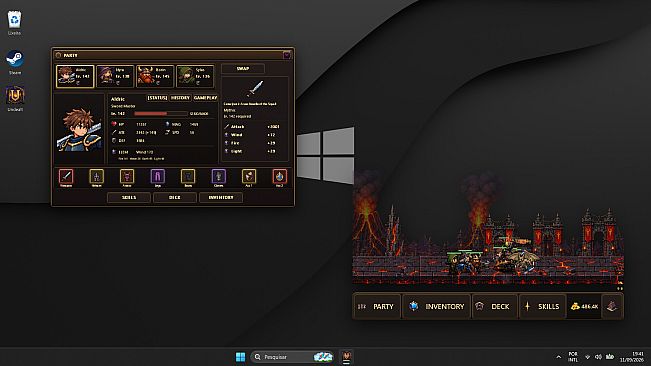Viewport: 651px width, 366px height.
Task: Click the ship icon at menu bar end
Action: click(612, 306)
